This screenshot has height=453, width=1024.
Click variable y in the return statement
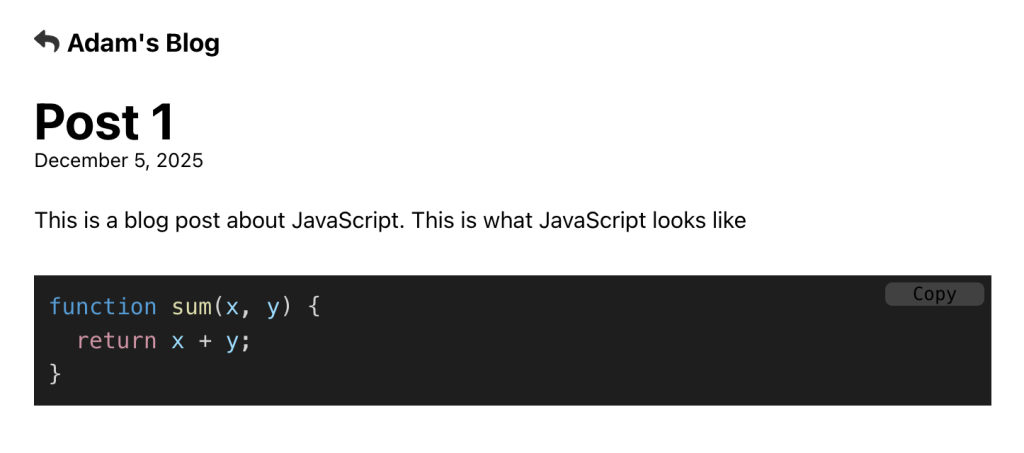click(231, 341)
